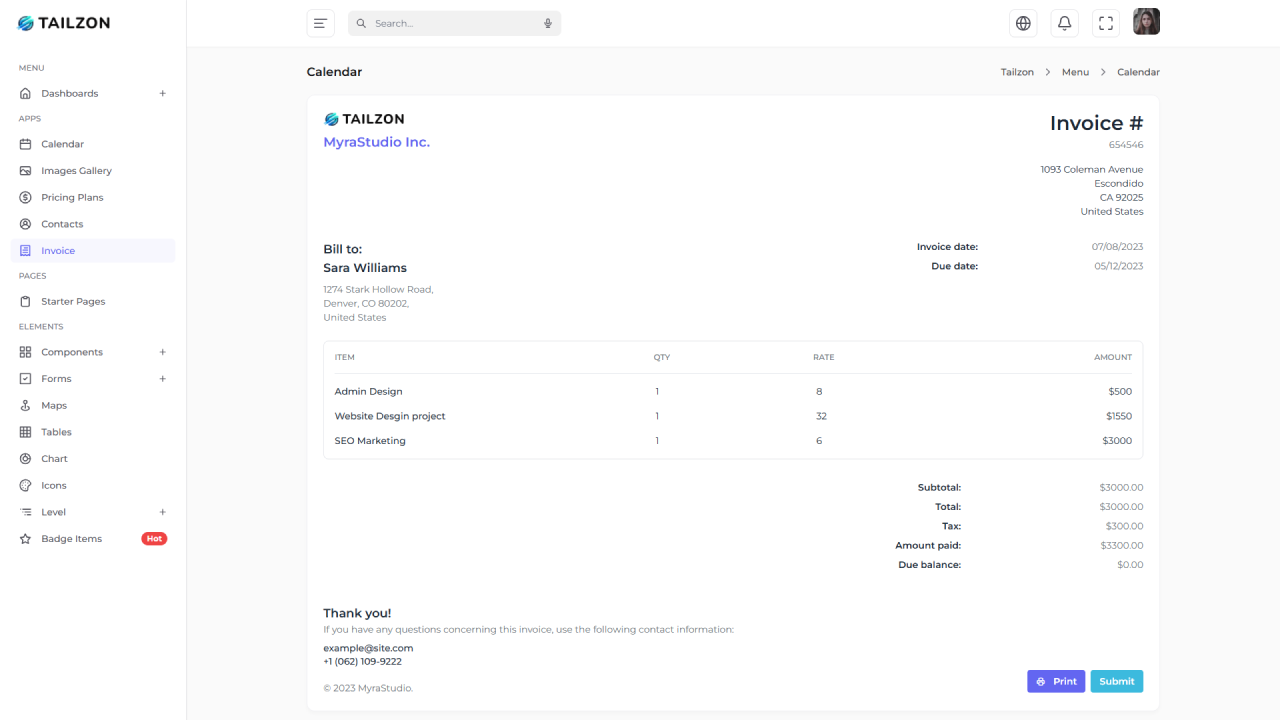Open Contacts via the person icon
Screen dimensions: 1280x720
click(x=23, y=223)
